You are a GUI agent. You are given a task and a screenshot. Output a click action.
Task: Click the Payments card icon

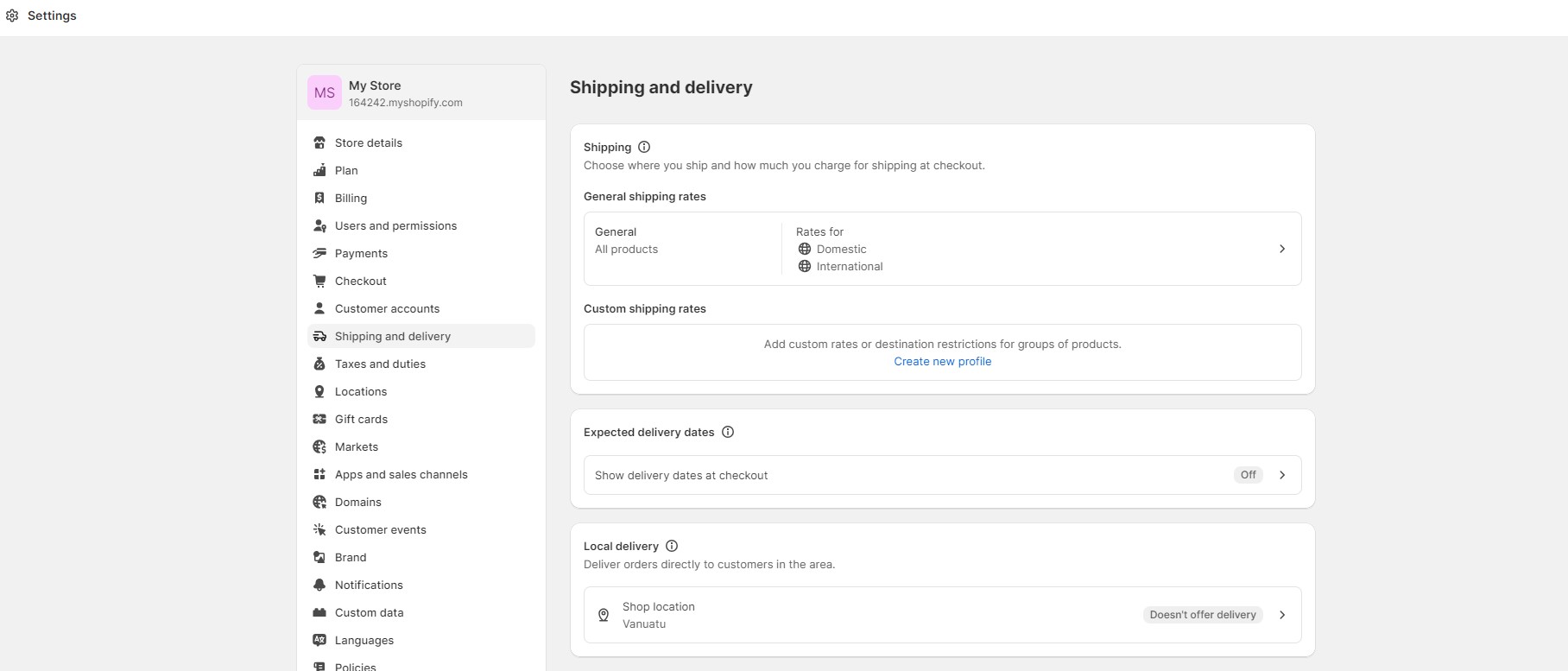(319, 253)
